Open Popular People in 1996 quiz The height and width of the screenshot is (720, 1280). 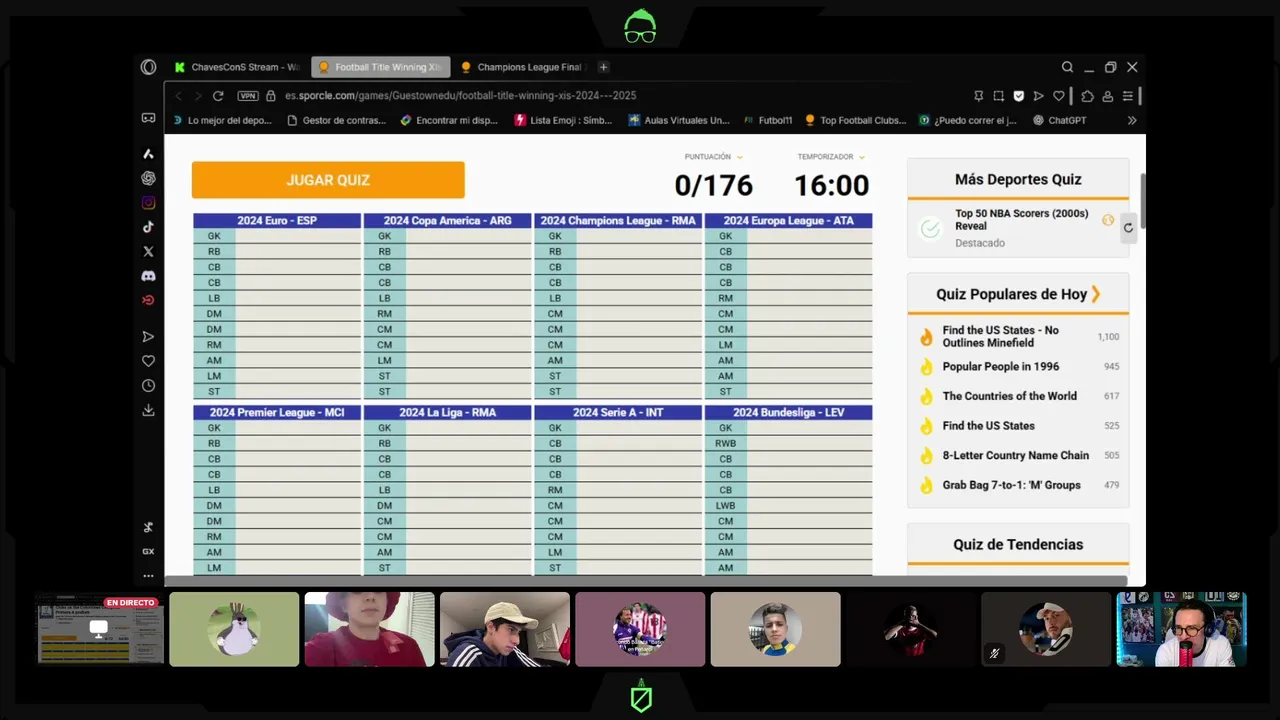[1000, 366]
